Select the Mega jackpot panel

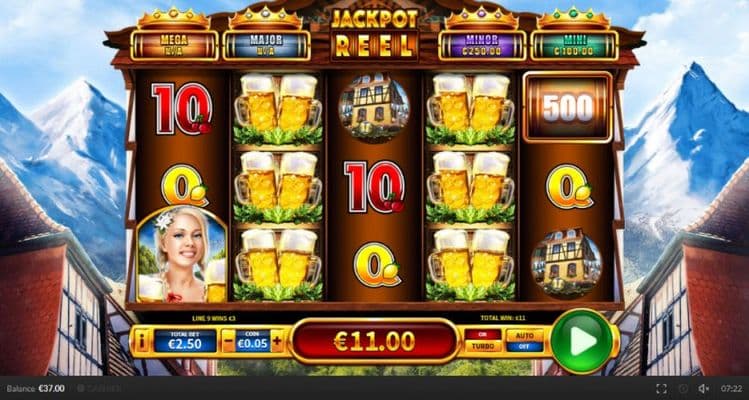[174, 45]
